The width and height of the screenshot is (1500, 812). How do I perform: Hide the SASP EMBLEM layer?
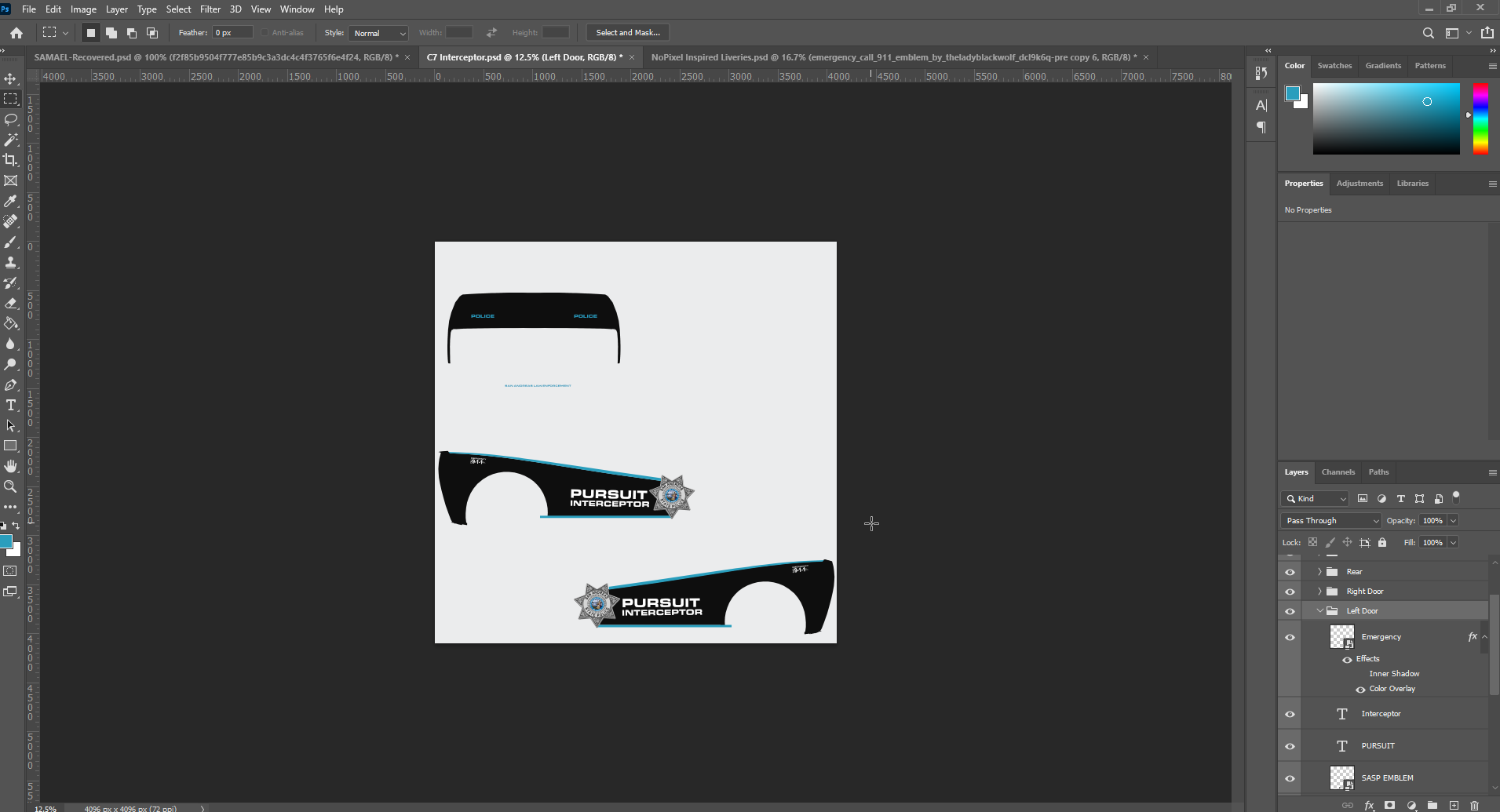tap(1290, 778)
